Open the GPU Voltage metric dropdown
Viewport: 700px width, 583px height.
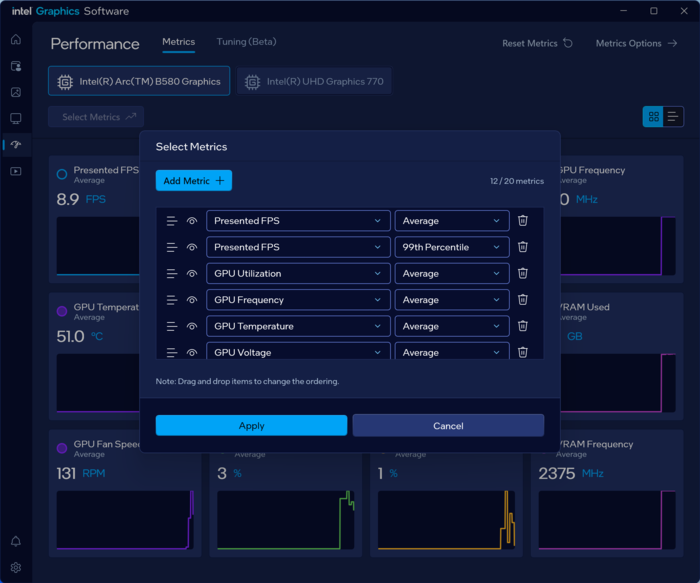coord(298,351)
